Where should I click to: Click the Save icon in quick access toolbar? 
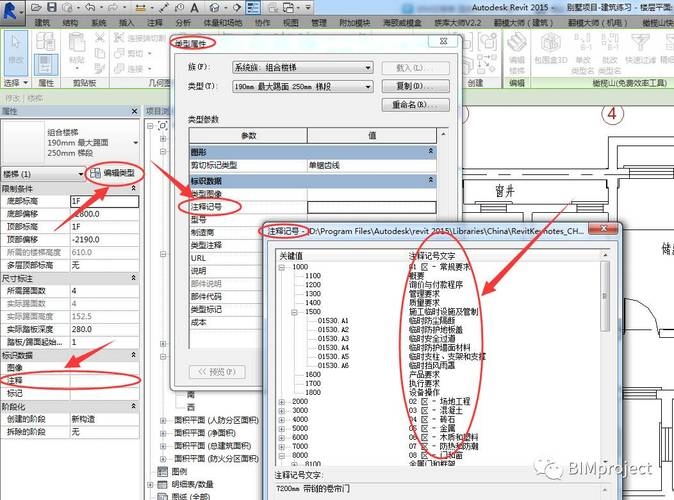[52, 7]
